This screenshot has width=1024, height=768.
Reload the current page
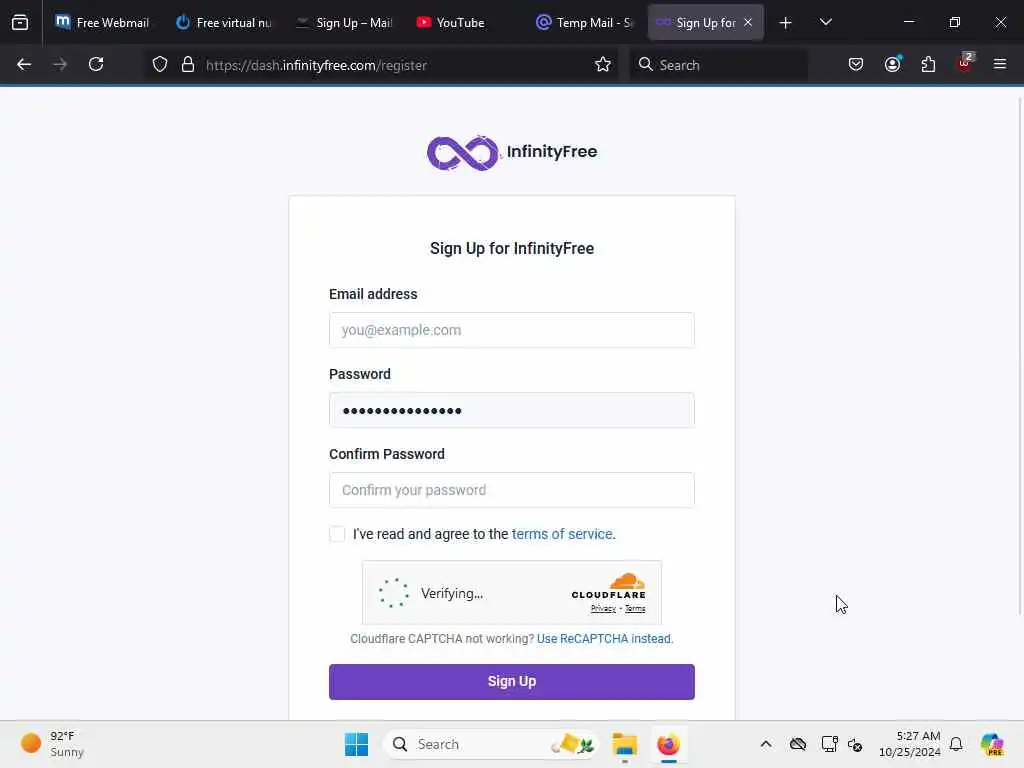tap(96, 64)
